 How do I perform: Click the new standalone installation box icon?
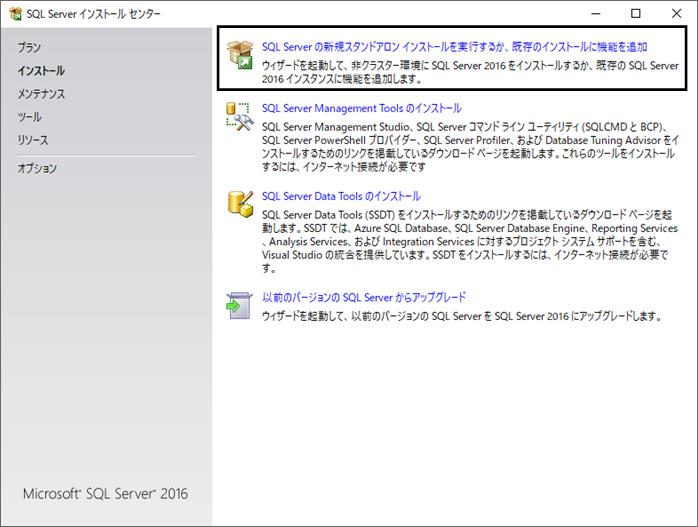(239, 55)
